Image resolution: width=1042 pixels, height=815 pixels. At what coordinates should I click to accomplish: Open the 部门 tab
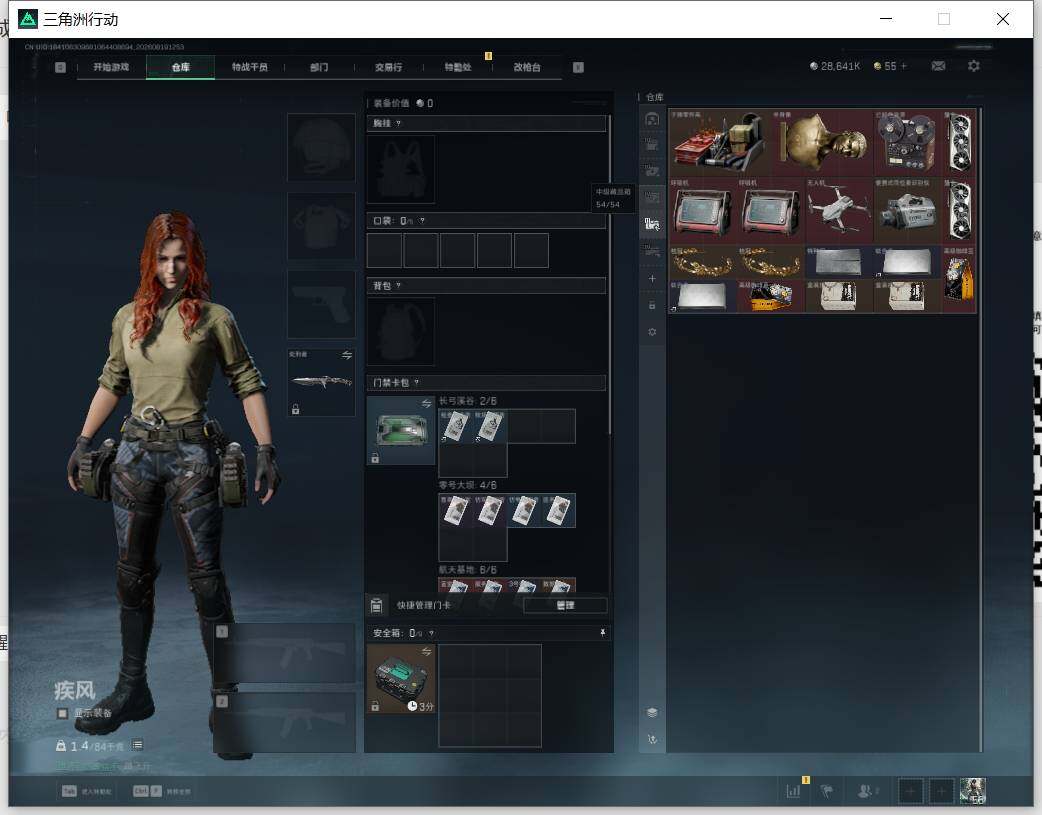(319, 67)
